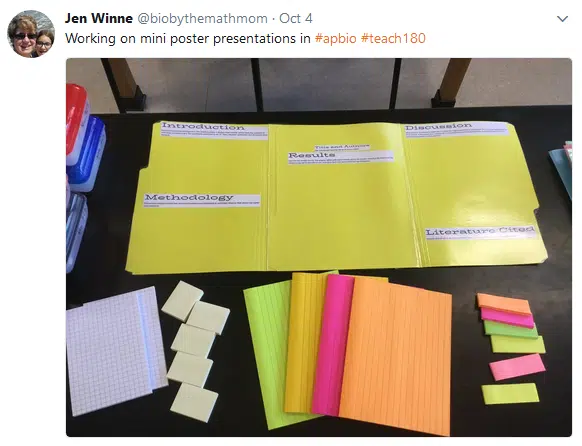Open the Oct 4 tweet timestamp
Viewport: 582px width, 446px height.
click(296, 18)
